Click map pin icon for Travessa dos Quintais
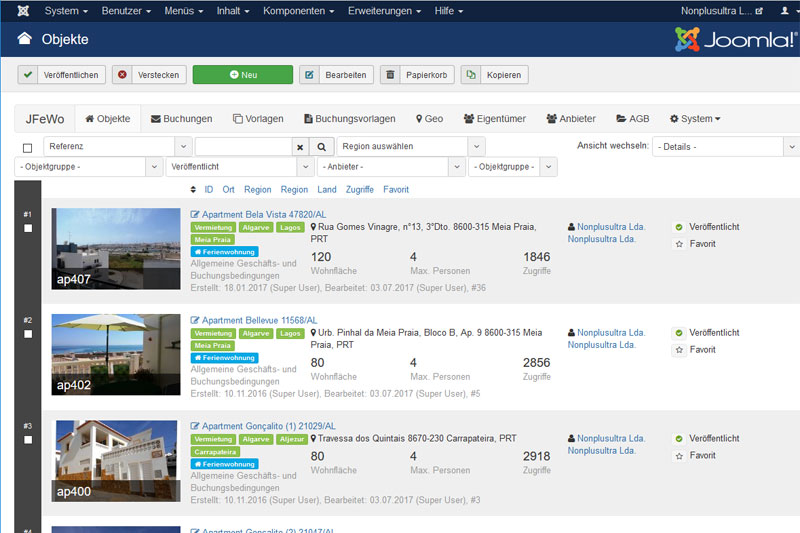 (313, 438)
